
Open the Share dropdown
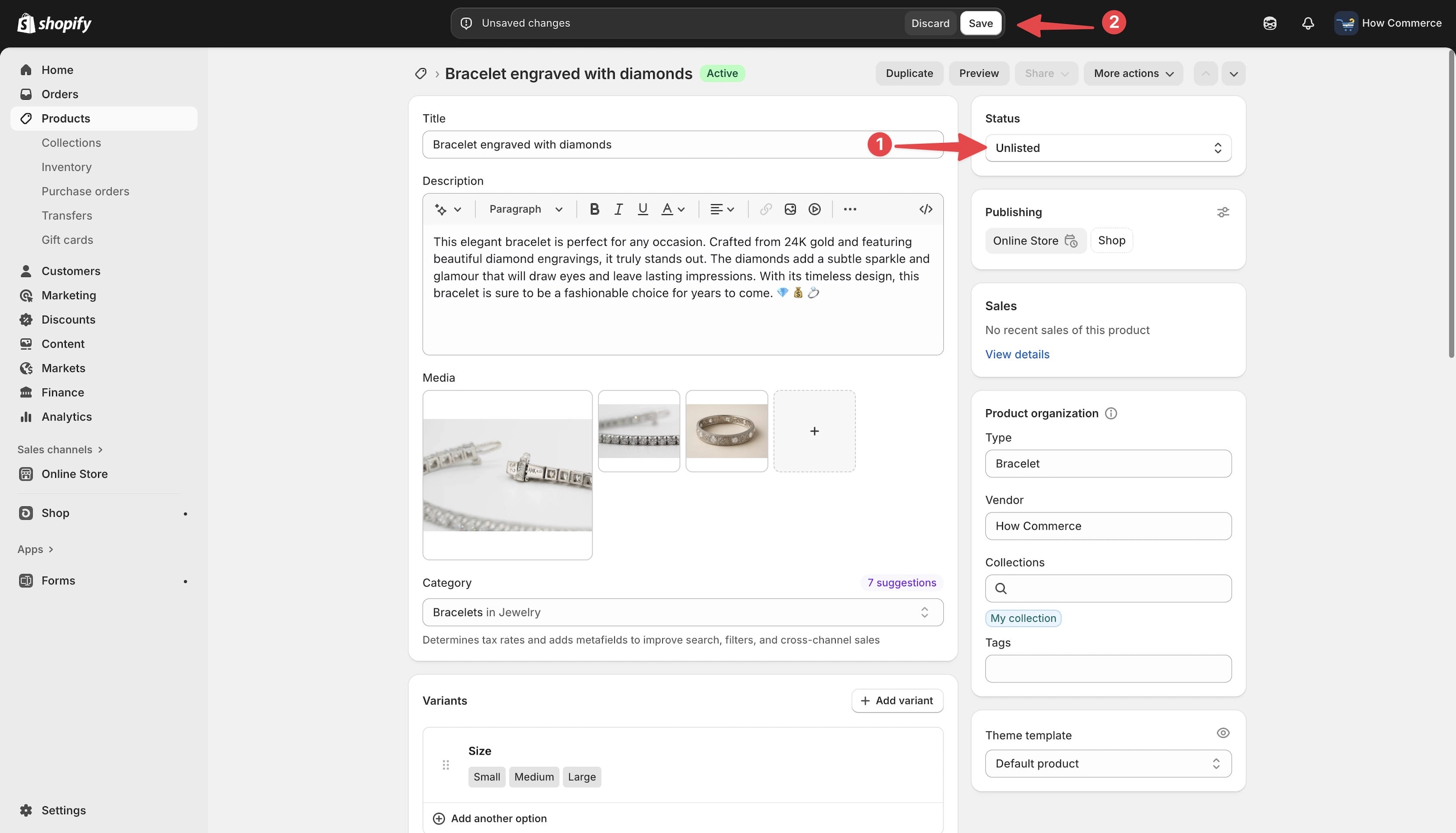[x=1046, y=73]
